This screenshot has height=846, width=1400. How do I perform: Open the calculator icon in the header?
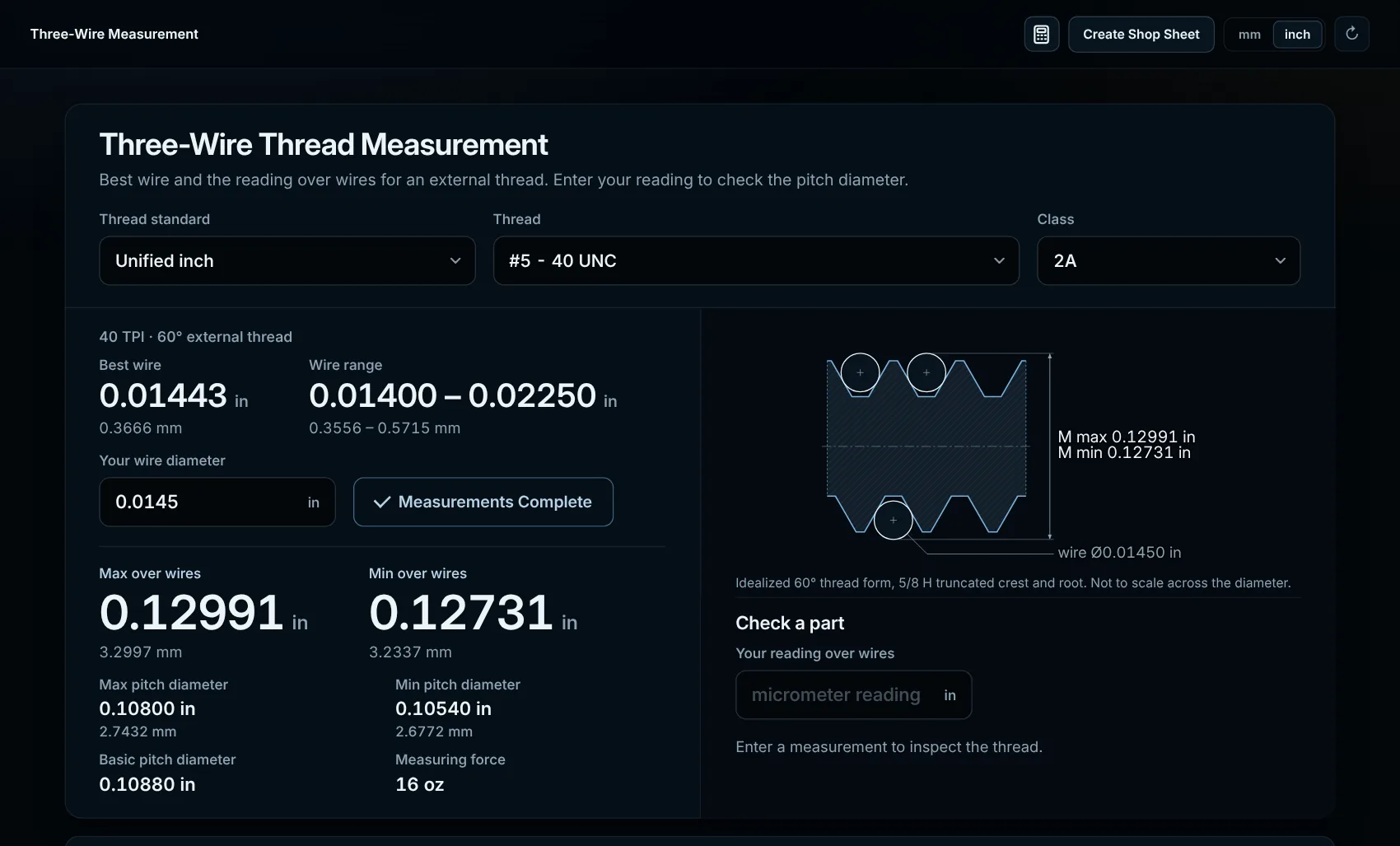(1041, 34)
